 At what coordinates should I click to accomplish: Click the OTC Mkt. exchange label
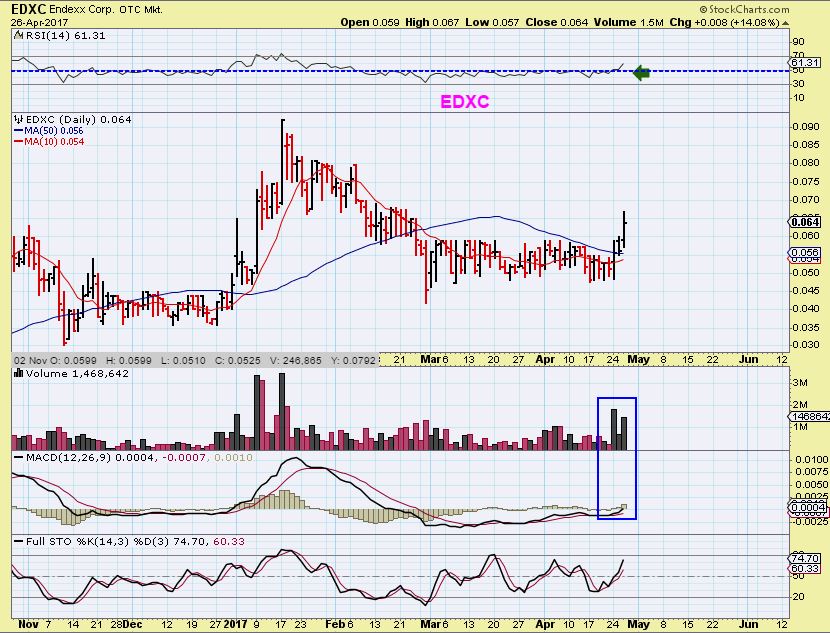(141, 10)
